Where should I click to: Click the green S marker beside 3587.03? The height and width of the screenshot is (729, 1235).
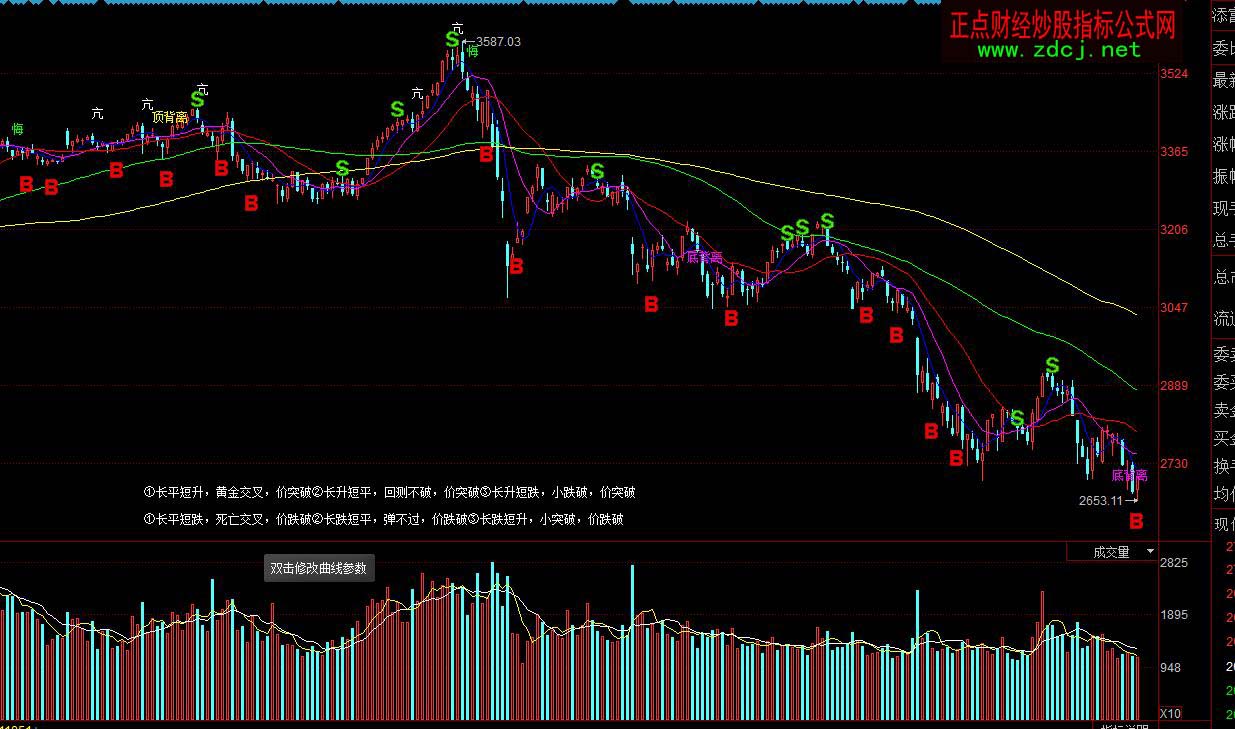click(452, 40)
